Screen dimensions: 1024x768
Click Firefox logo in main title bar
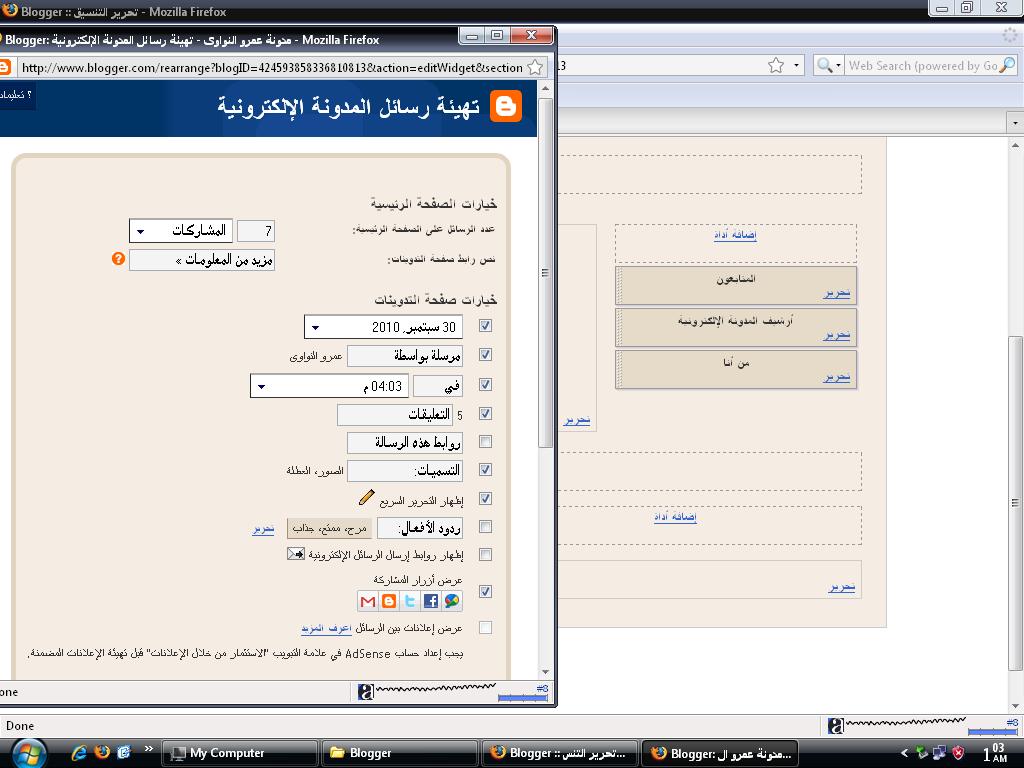click(10, 10)
